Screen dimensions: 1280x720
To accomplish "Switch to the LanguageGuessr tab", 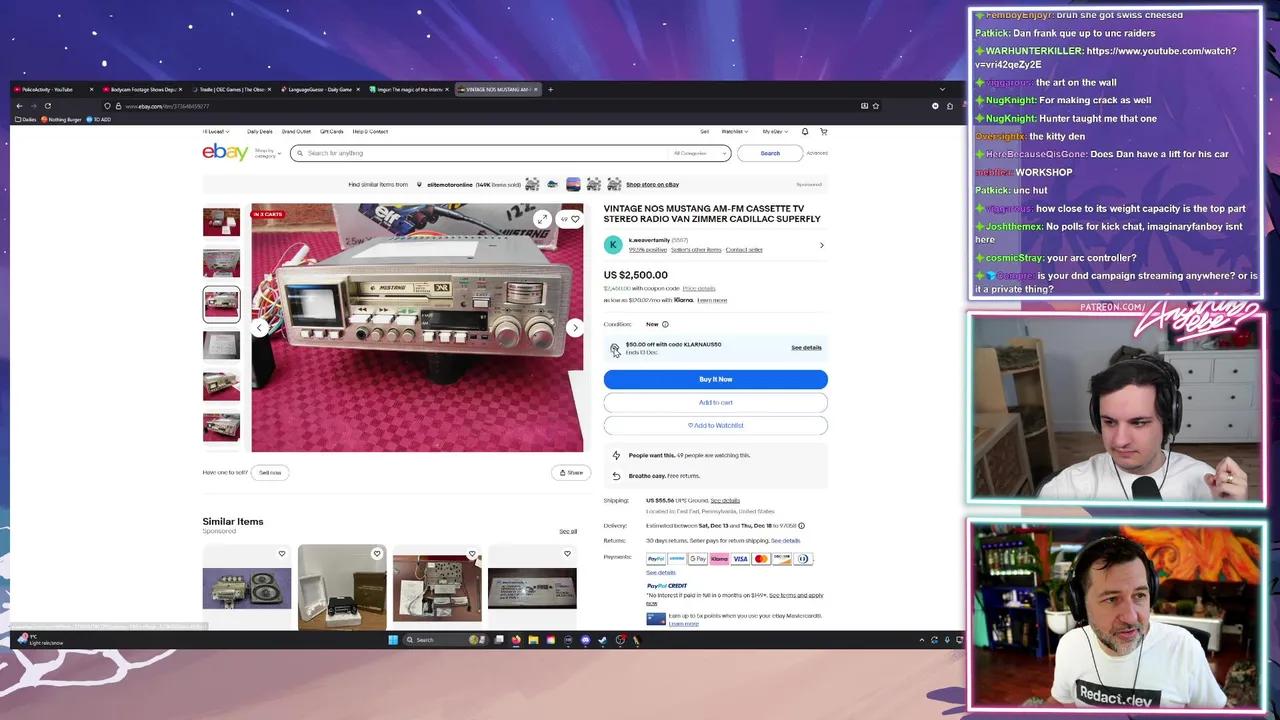I will pyautogui.click(x=320, y=89).
